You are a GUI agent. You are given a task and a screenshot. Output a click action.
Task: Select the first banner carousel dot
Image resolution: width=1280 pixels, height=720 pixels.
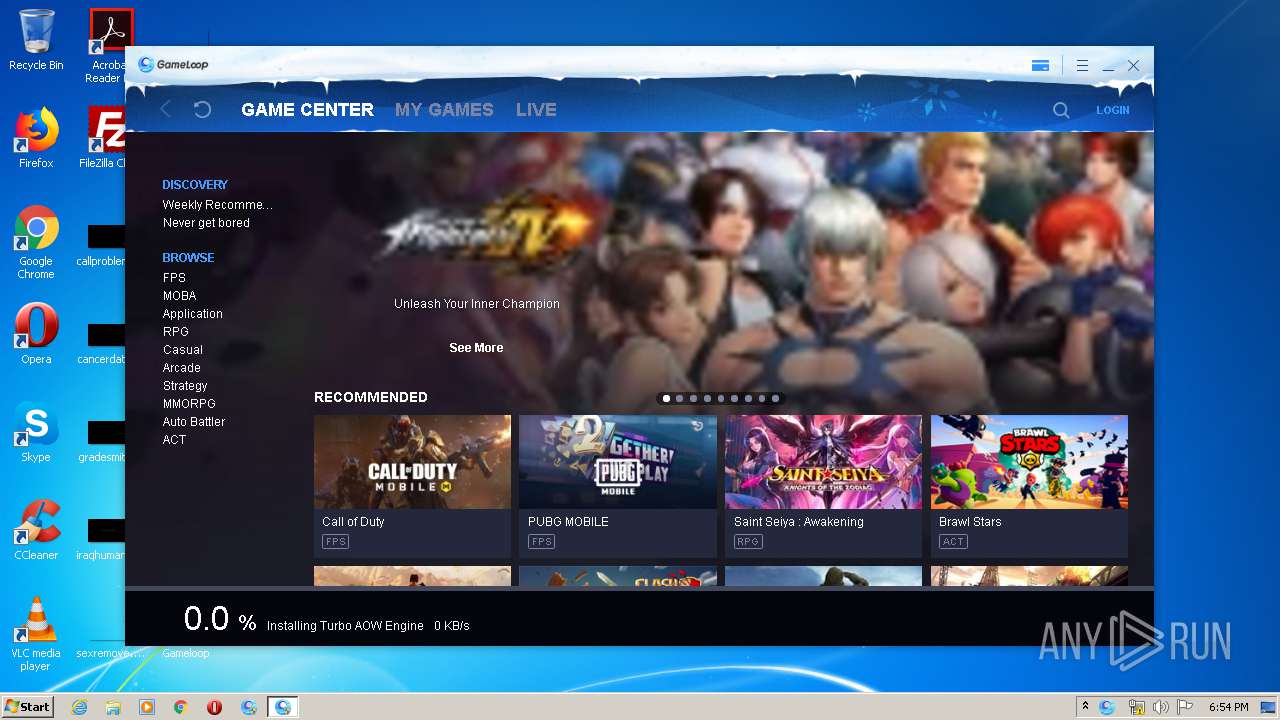click(666, 398)
